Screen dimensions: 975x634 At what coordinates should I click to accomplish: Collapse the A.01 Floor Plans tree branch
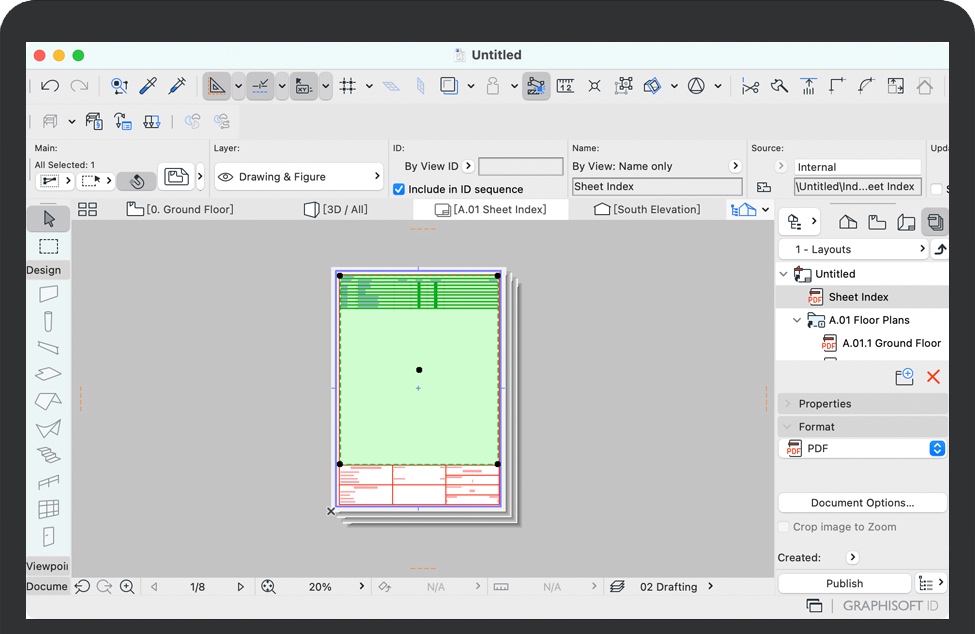(x=797, y=319)
